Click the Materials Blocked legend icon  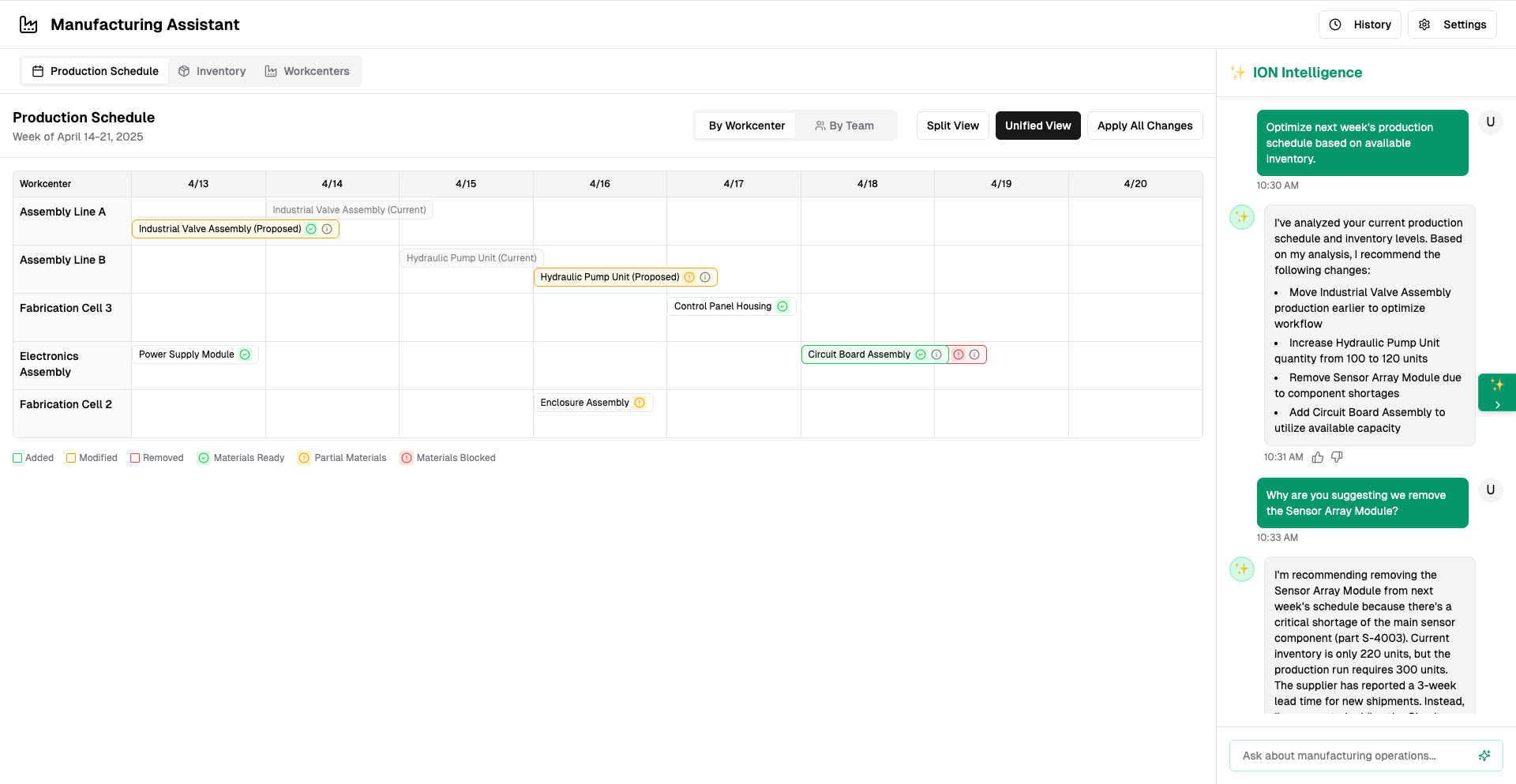407,458
